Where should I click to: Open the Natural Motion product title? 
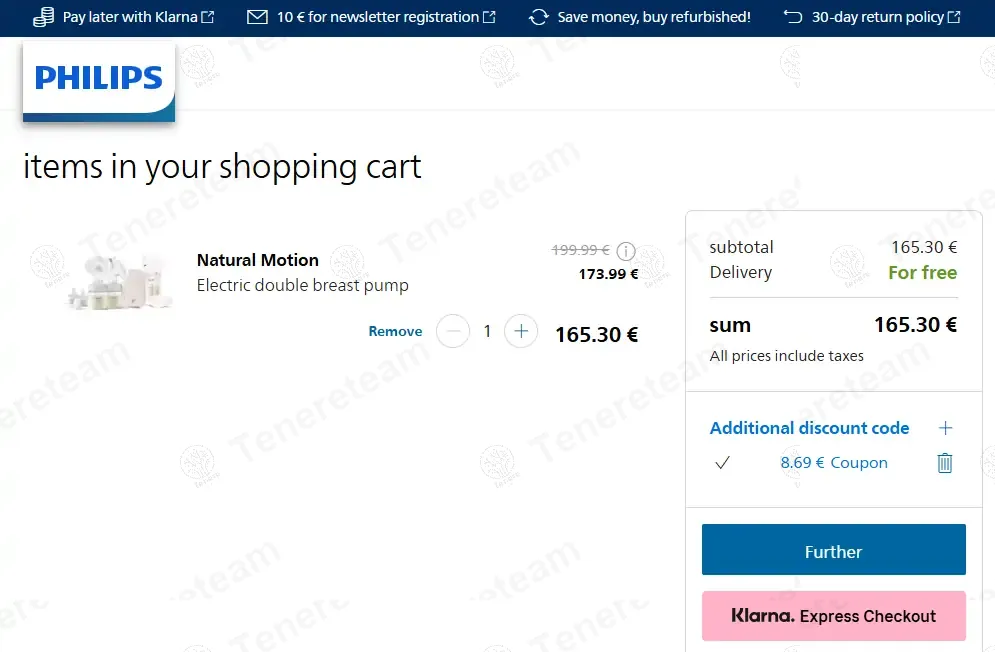pyautogui.click(x=258, y=260)
